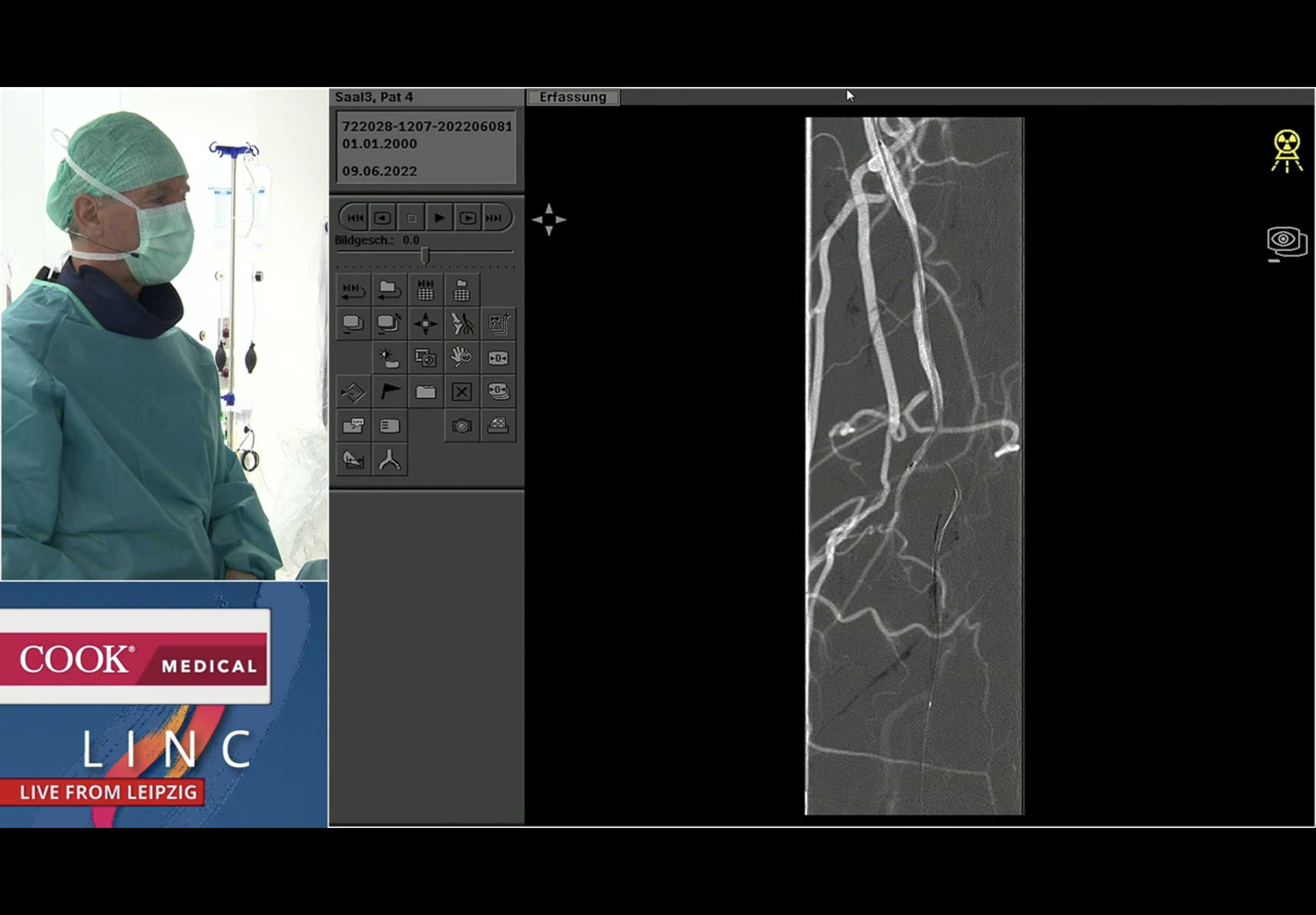Click the yellow radiation indicator icon
This screenshot has width=1316, height=915.
[x=1287, y=151]
